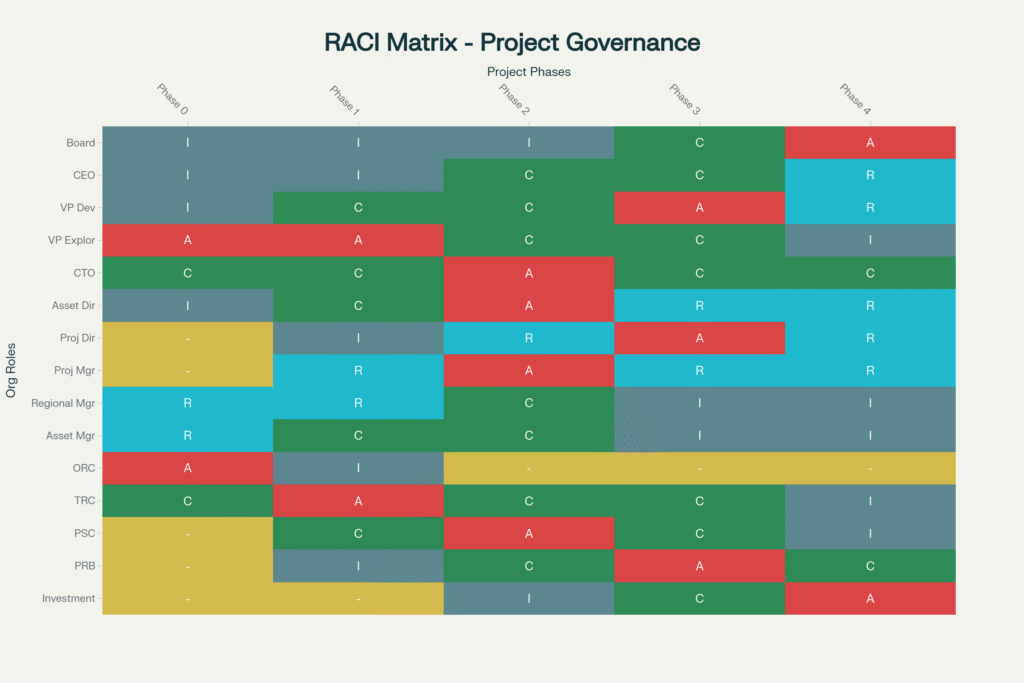Image resolution: width=1024 pixels, height=683 pixels.
Task: Click the Org Roles axis label
Action: pos(12,370)
